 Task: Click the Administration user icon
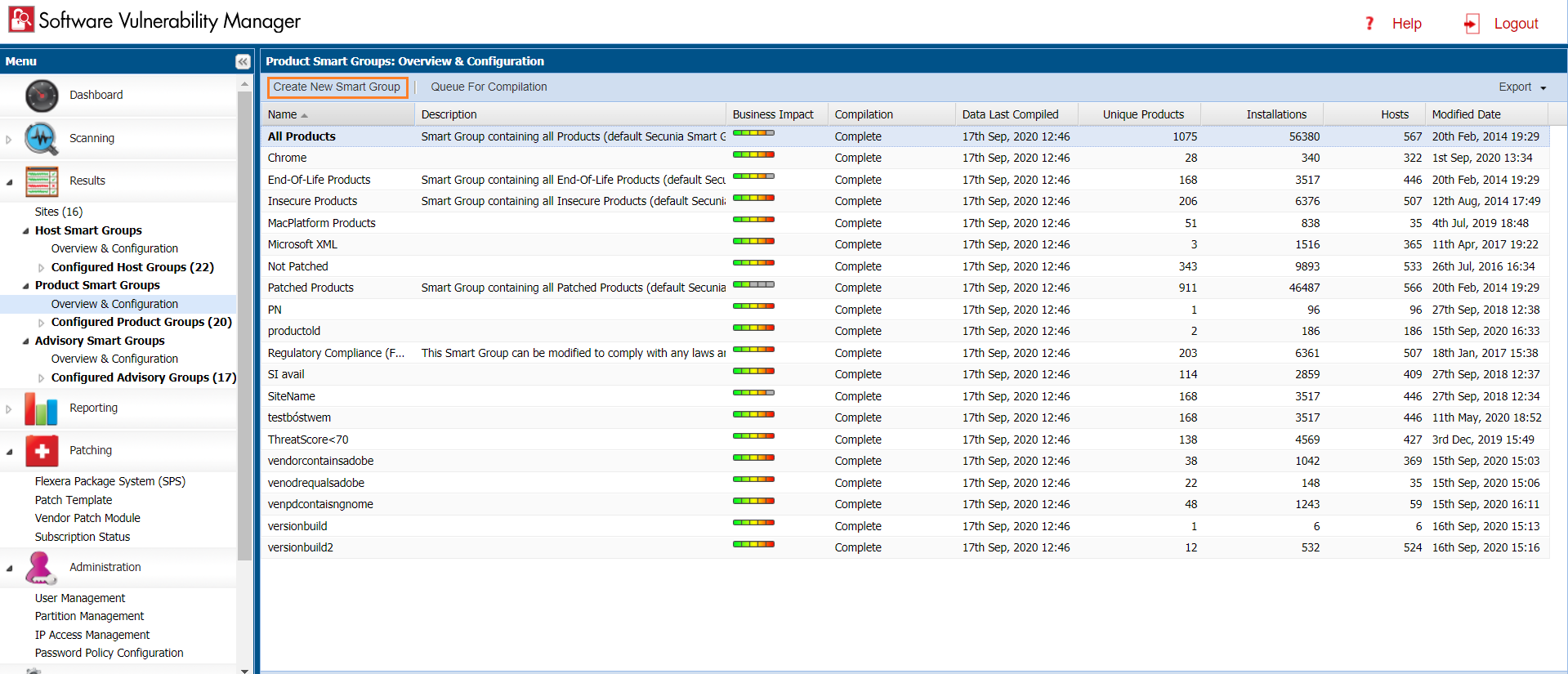point(40,568)
